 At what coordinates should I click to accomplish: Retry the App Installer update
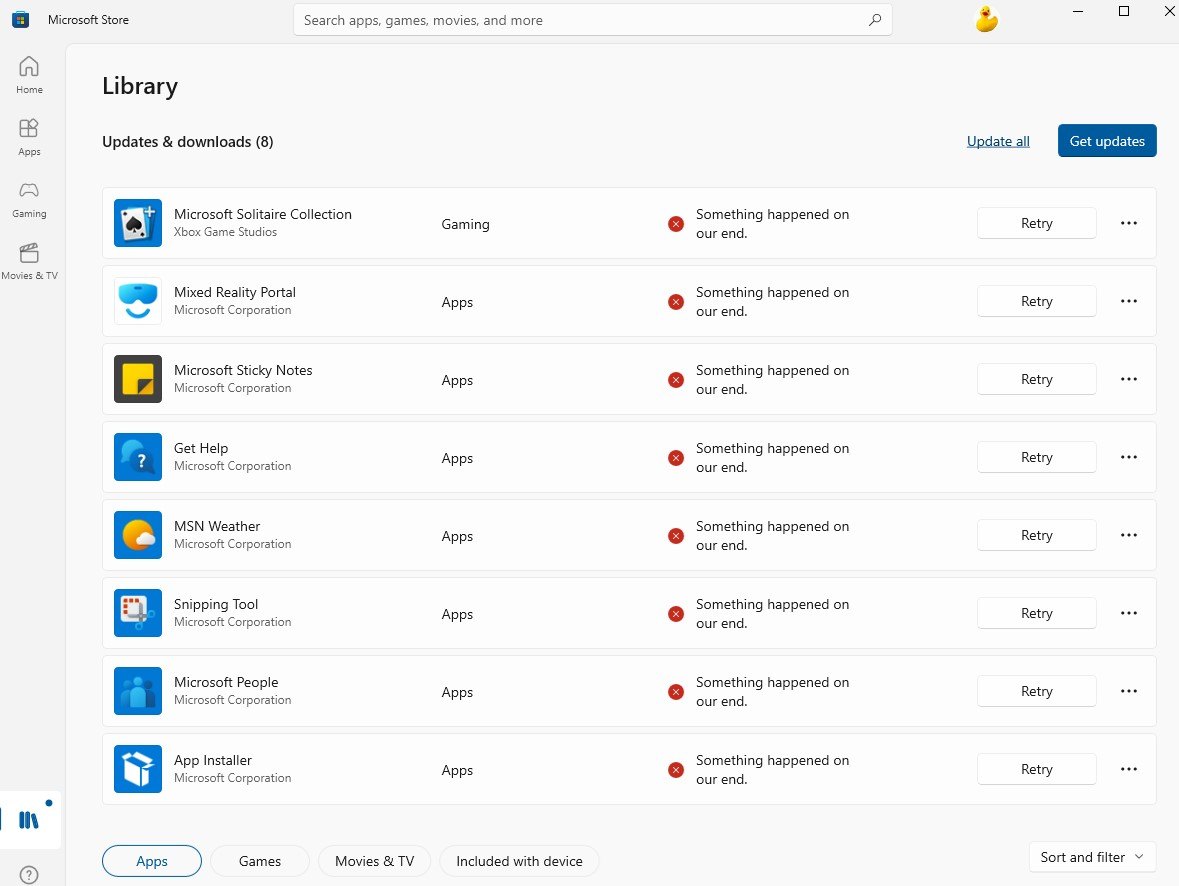click(x=1036, y=769)
